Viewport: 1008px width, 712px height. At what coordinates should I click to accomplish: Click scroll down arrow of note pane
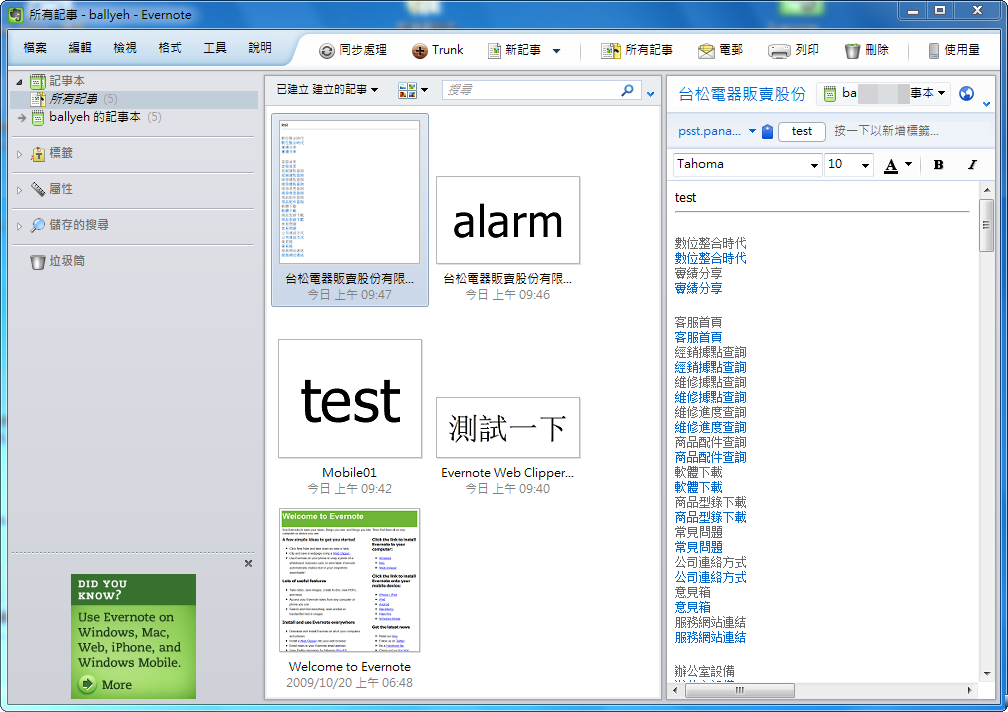(987, 673)
